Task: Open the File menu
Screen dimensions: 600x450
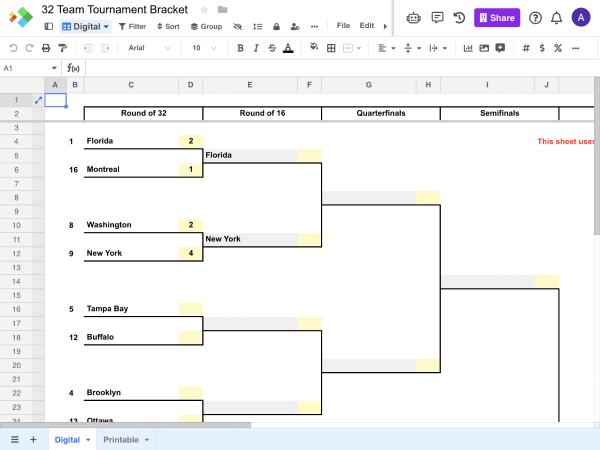Action: [x=343, y=26]
